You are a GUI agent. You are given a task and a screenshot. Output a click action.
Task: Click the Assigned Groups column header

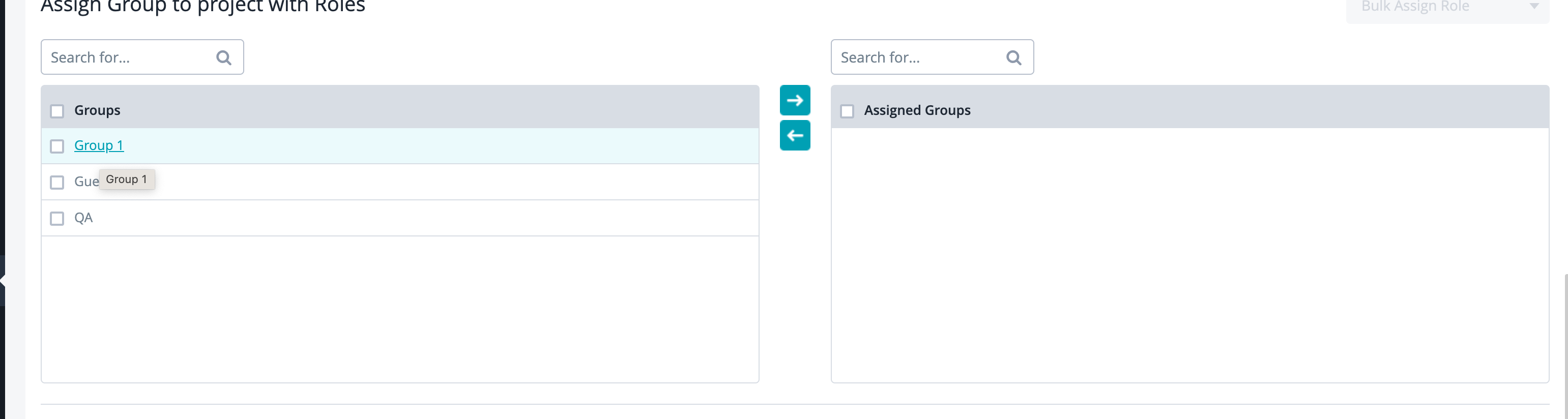point(918,111)
